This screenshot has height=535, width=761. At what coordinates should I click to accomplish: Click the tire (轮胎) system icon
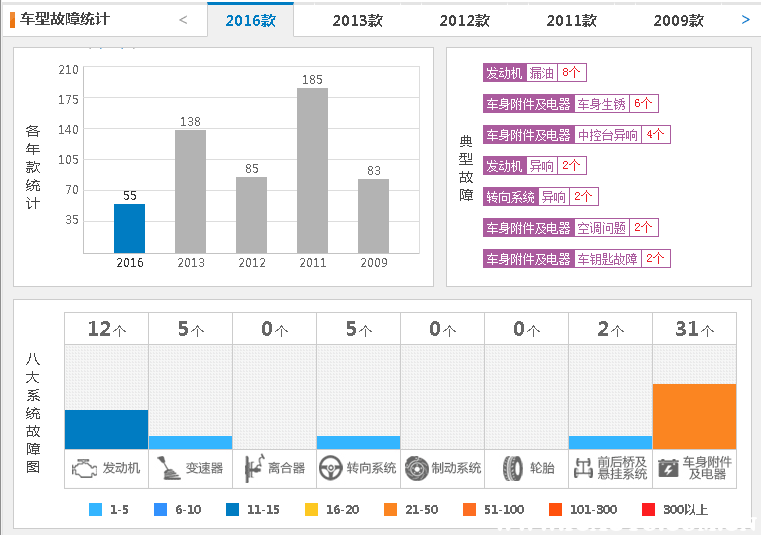[x=512, y=467]
